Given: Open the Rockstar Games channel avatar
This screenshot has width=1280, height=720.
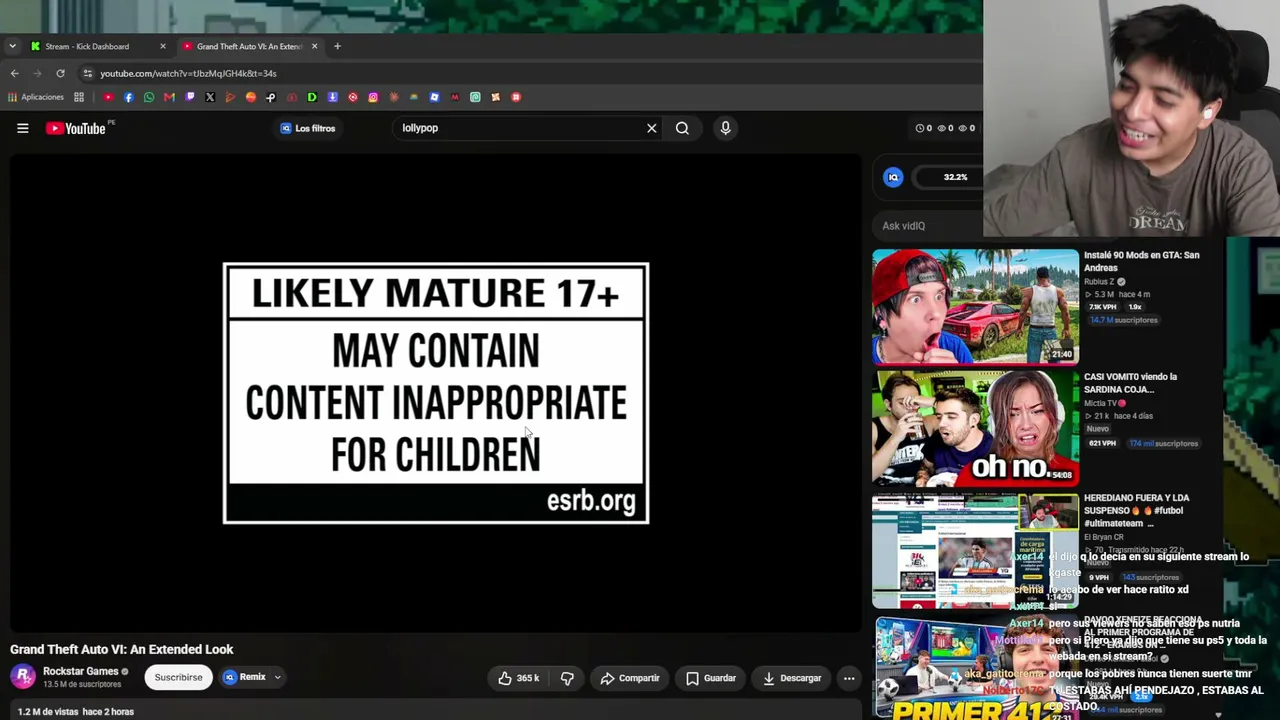Looking at the screenshot, I should pyautogui.click(x=23, y=677).
